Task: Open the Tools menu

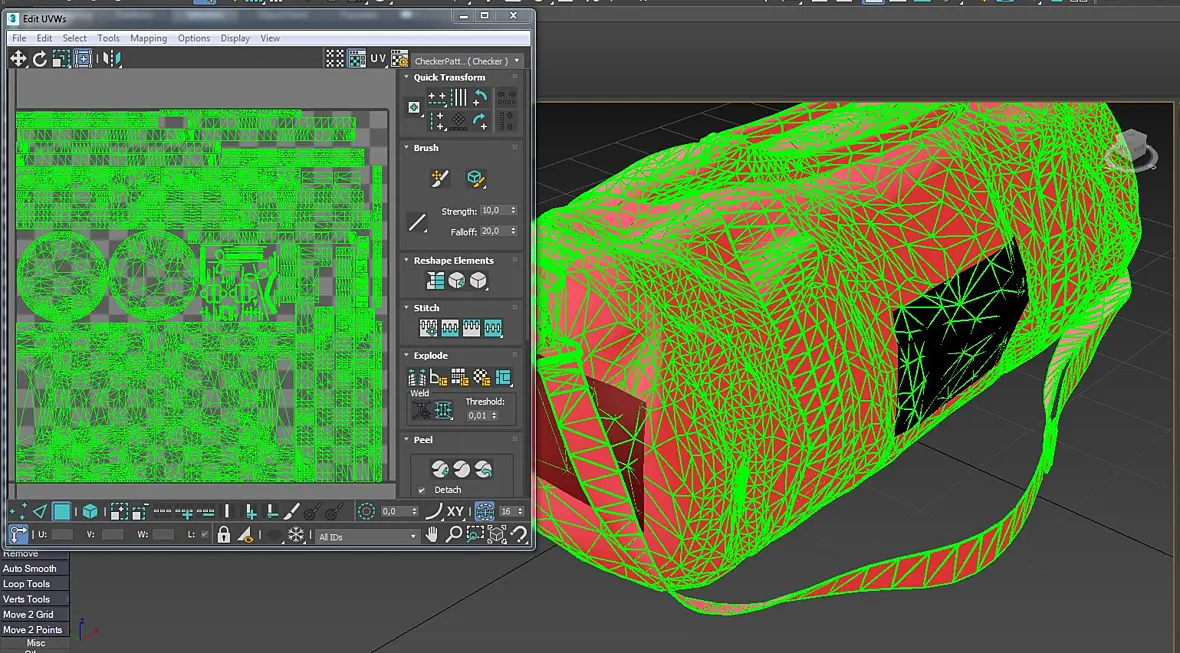Action: [108, 38]
